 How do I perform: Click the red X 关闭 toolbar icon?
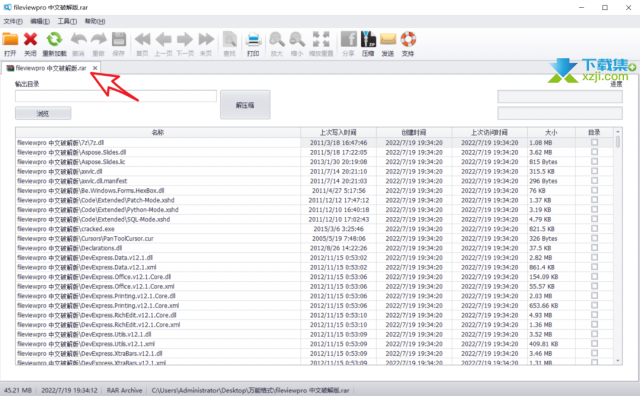(x=30, y=40)
